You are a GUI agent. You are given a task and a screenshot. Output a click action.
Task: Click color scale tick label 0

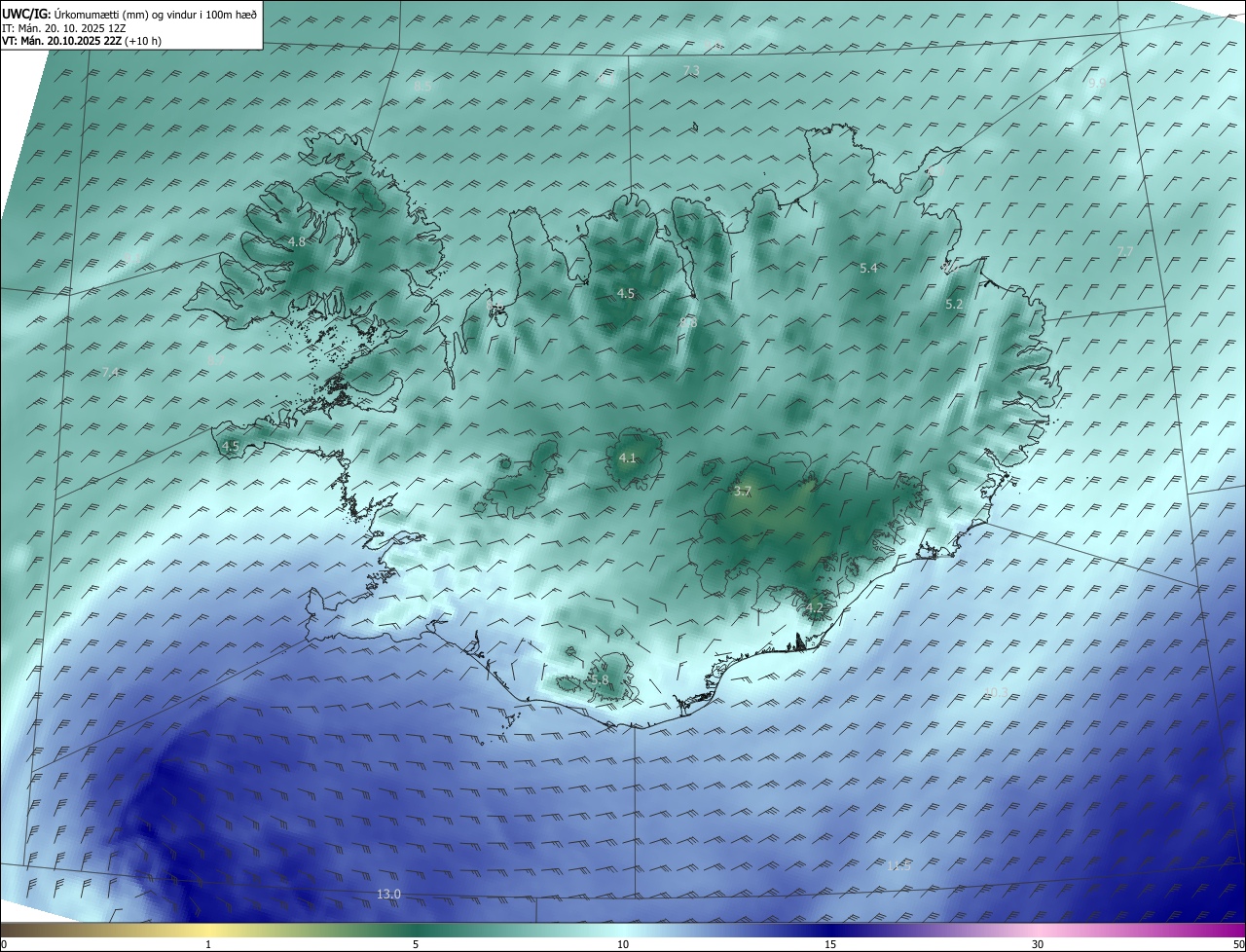(4, 944)
